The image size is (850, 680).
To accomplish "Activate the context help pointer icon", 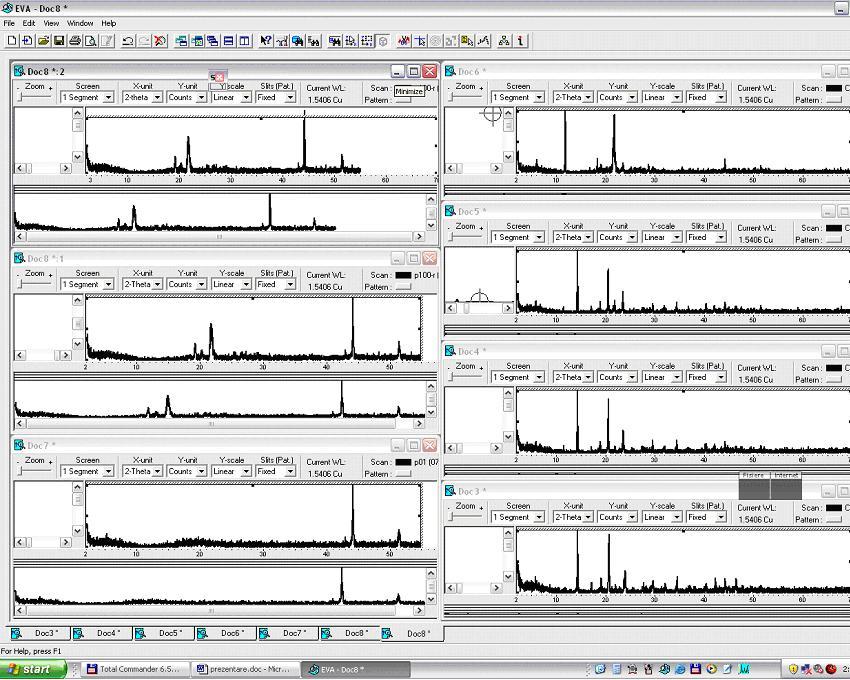I will (x=266, y=41).
